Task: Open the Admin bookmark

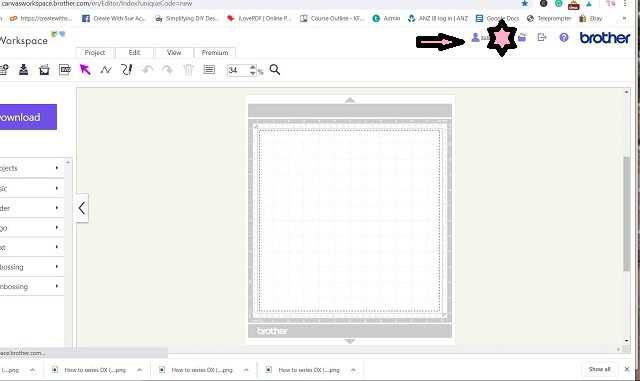Action: (x=386, y=18)
